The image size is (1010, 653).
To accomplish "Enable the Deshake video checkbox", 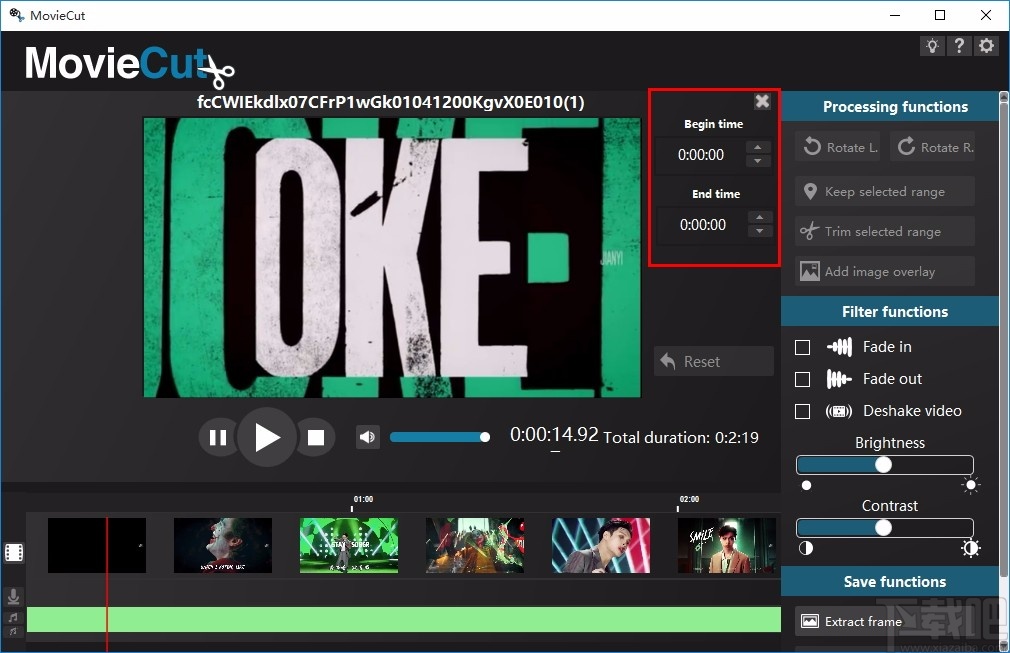I will (x=803, y=411).
